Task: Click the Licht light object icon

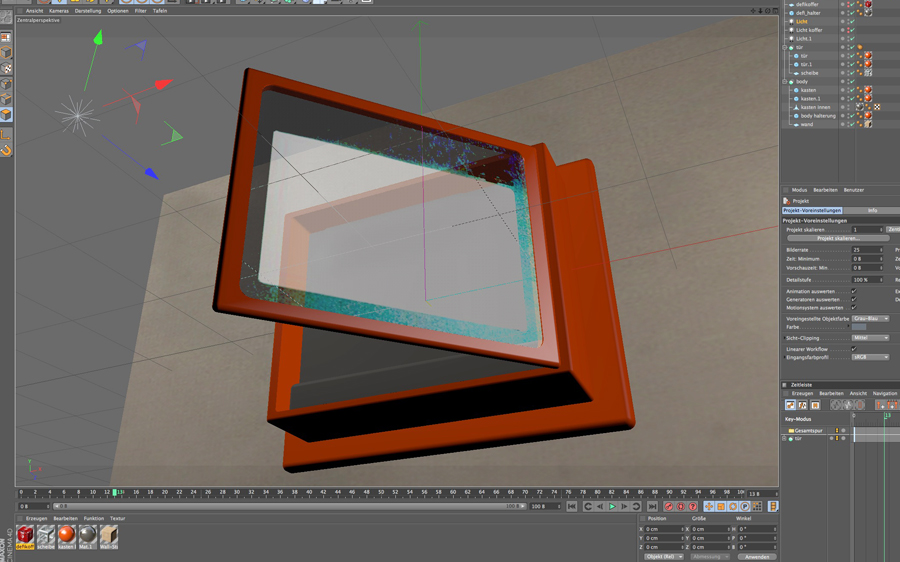Action: (791, 21)
